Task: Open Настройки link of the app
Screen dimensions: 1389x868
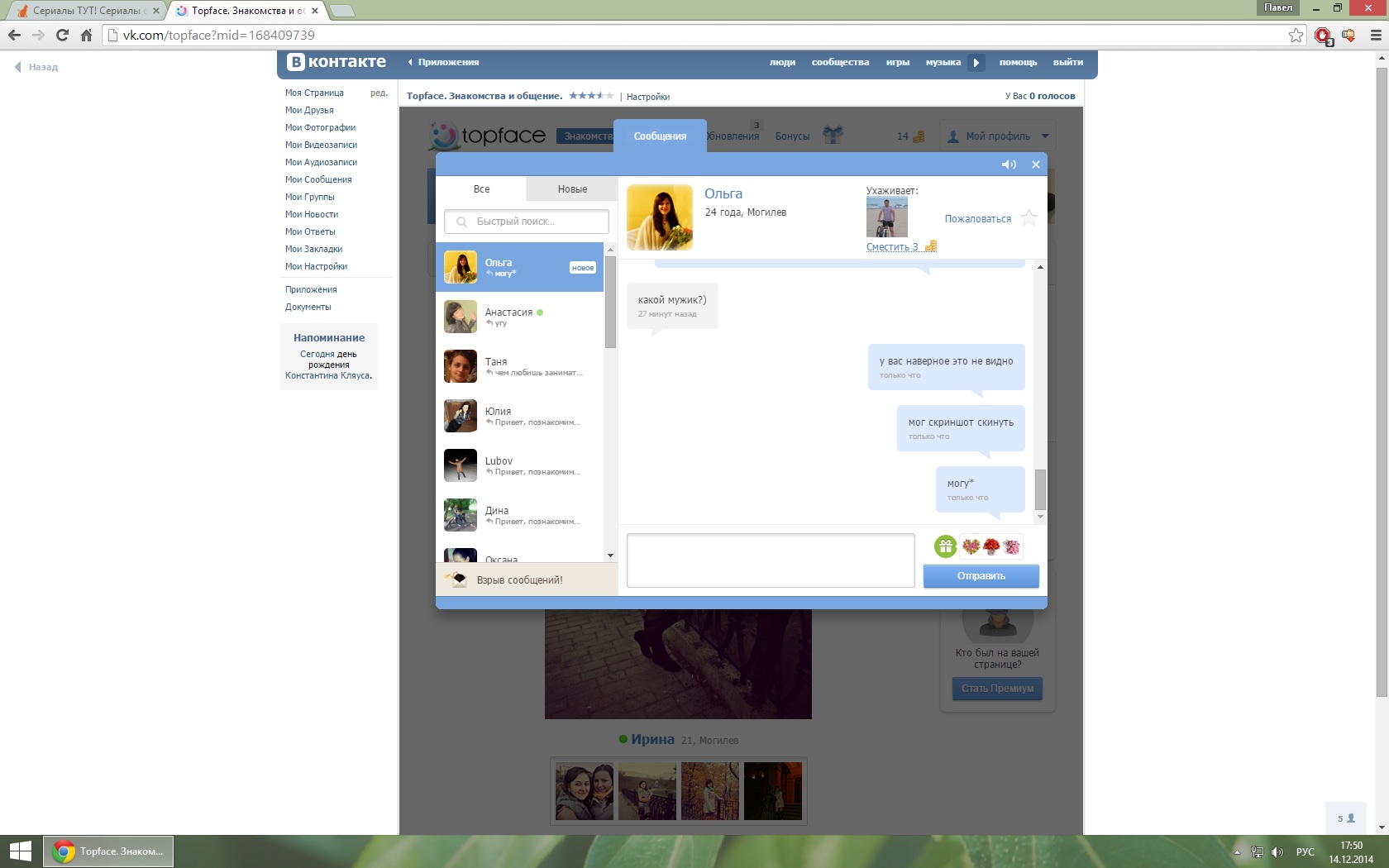Action: coord(648,97)
